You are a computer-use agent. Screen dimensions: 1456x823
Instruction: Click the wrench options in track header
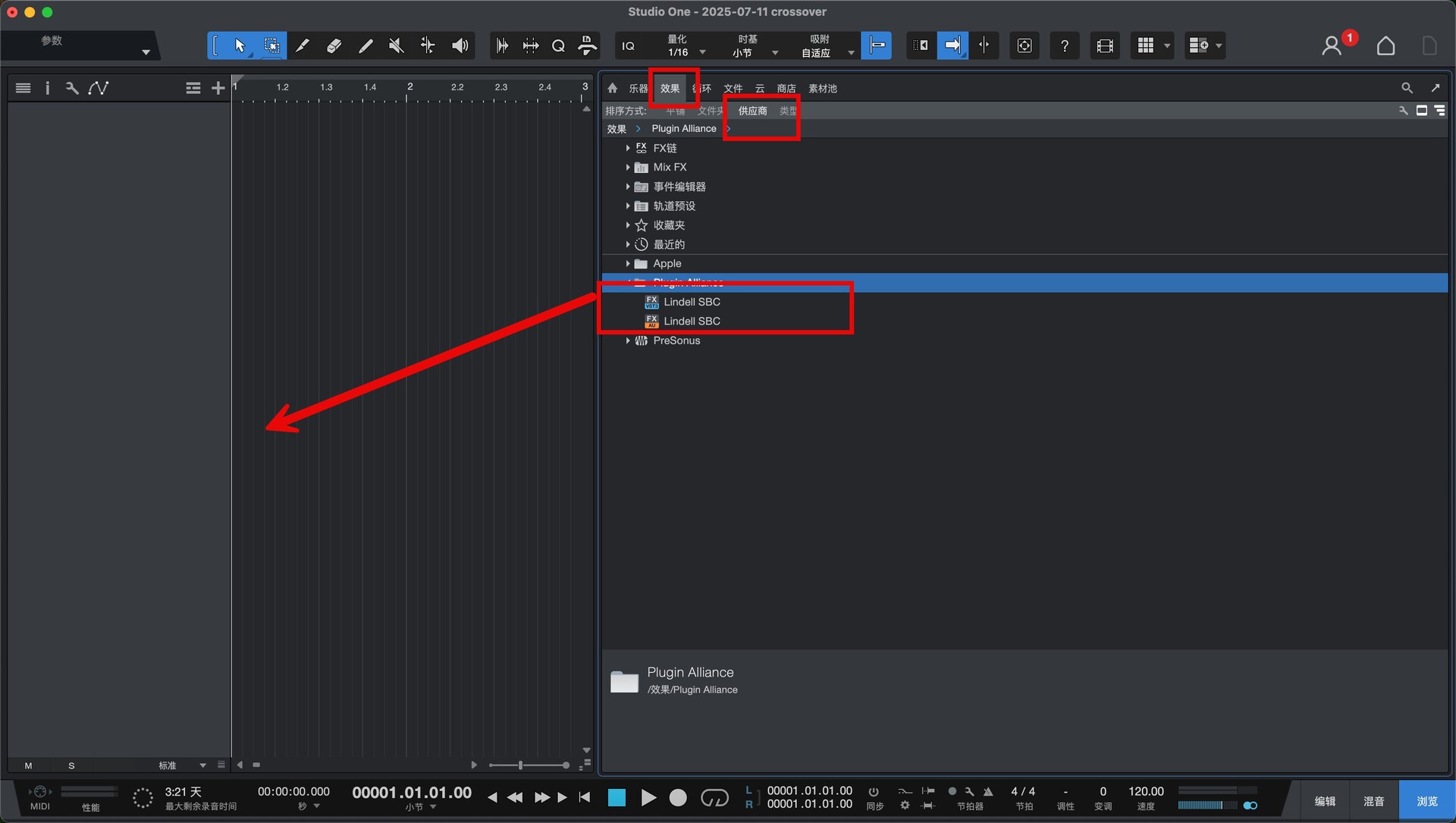click(72, 88)
